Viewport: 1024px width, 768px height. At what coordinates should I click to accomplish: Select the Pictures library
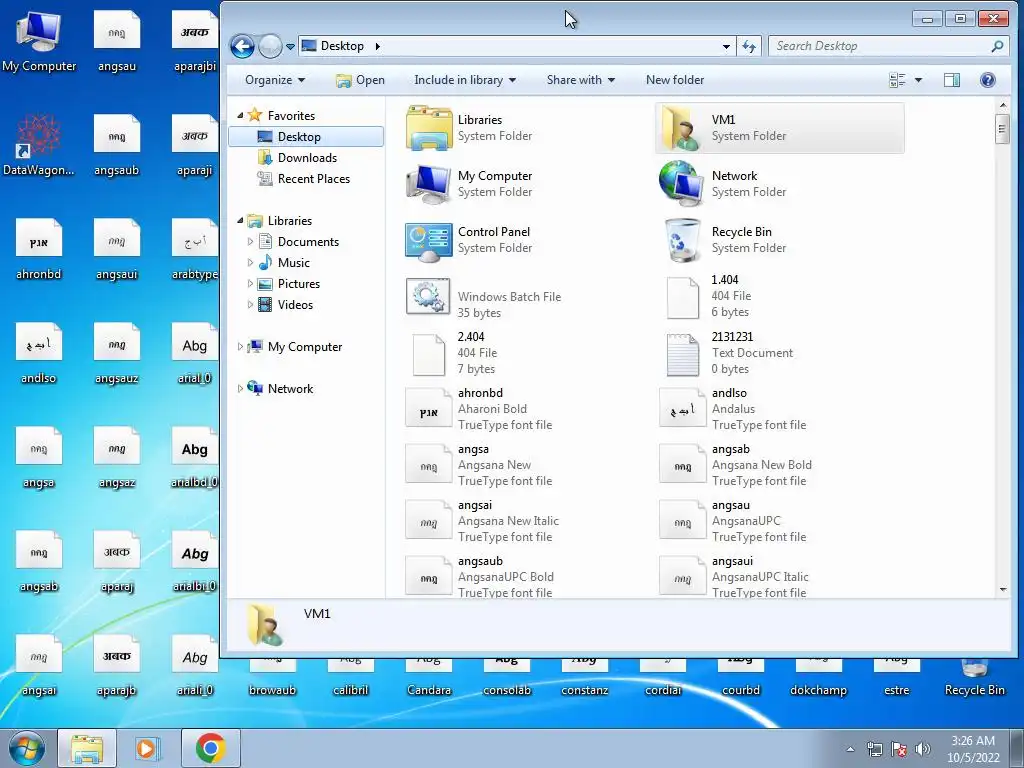pyautogui.click(x=298, y=283)
